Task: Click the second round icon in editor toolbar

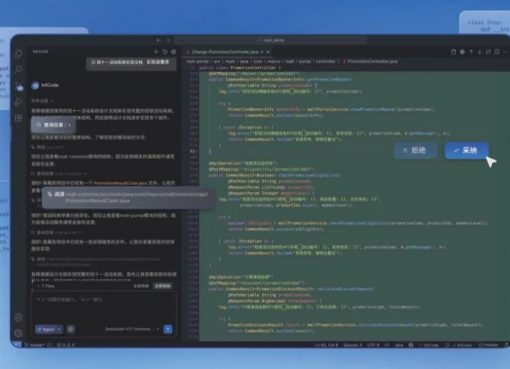Action: (462, 52)
